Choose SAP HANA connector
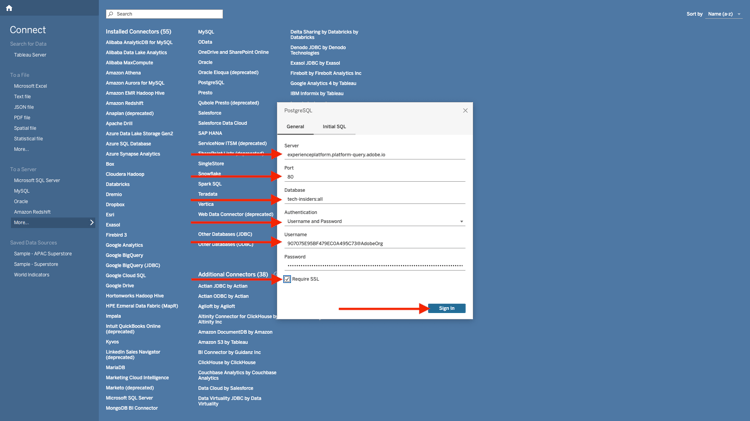 click(x=210, y=133)
